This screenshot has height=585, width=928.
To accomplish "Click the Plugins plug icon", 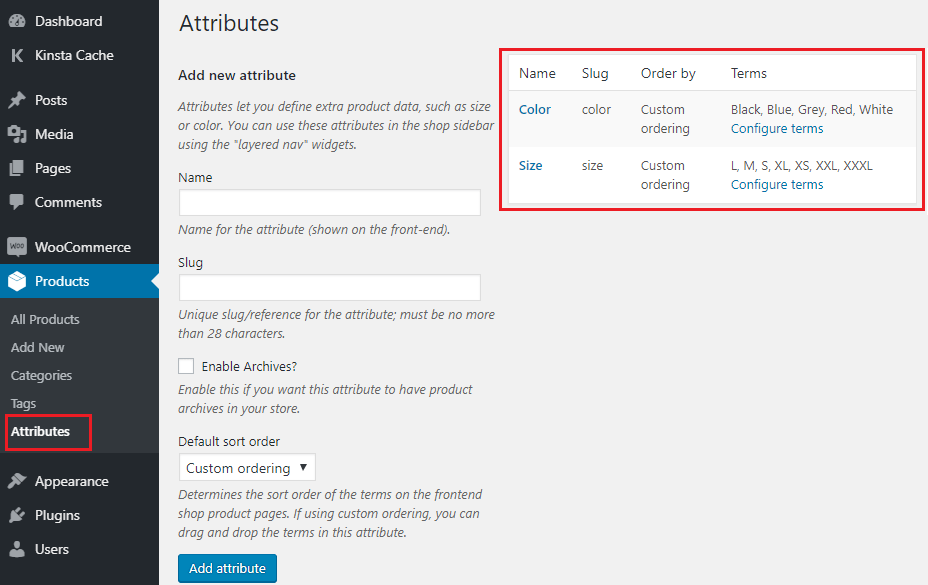I will click(x=17, y=515).
